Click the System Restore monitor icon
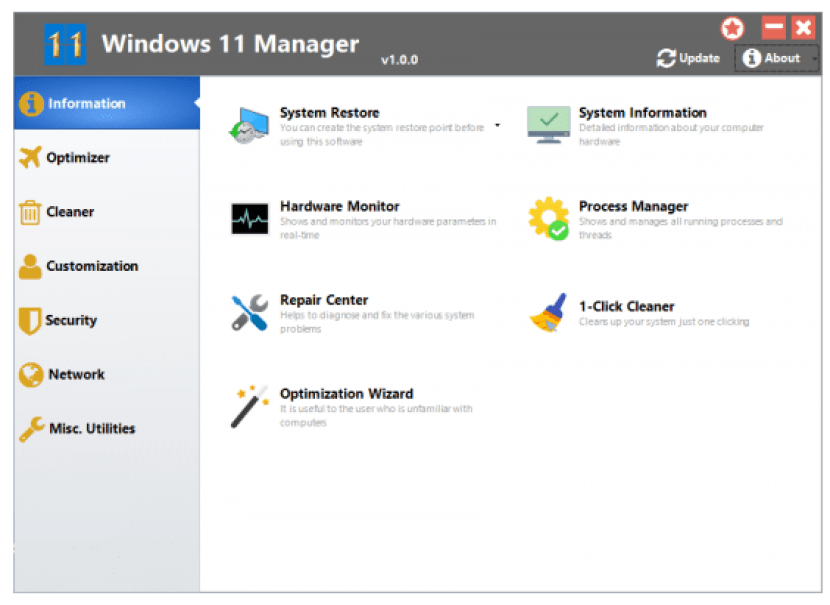The image size is (830, 605). point(247,126)
